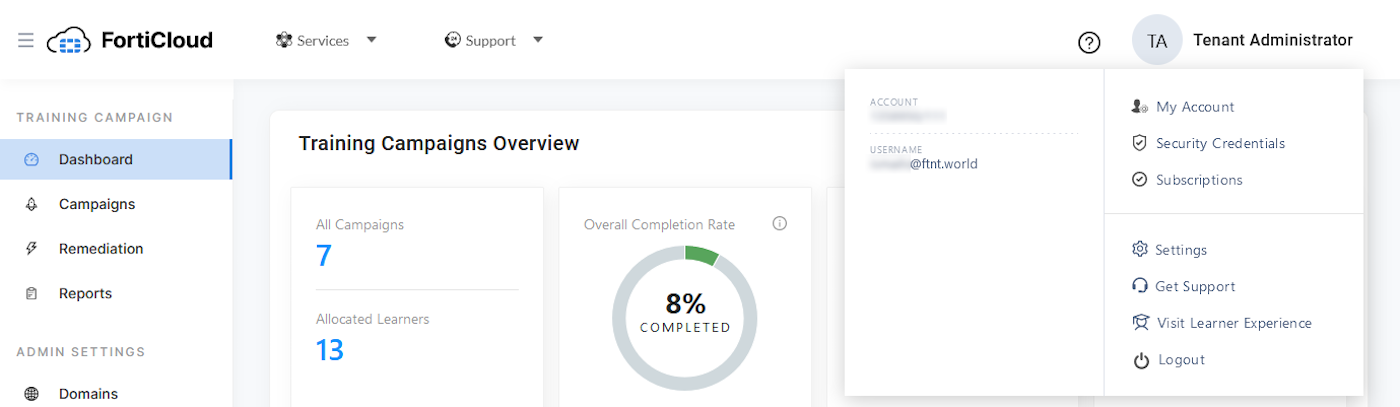This screenshot has width=1400, height=407.
Task: Click the Campaigns rocket icon
Action: point(31,204)
